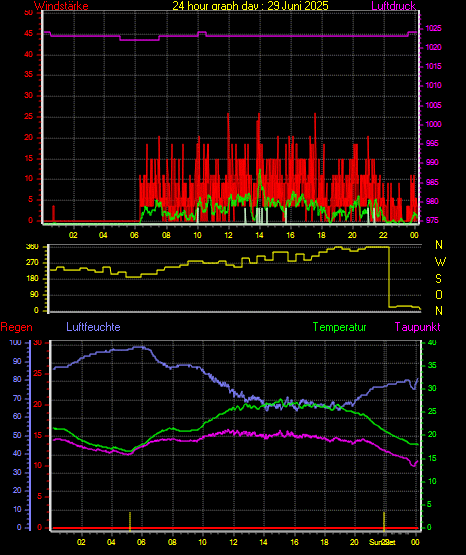The image size is (466, 555).
Task: Click the 14 hour label under the lower chart
Action: point(263,542)
